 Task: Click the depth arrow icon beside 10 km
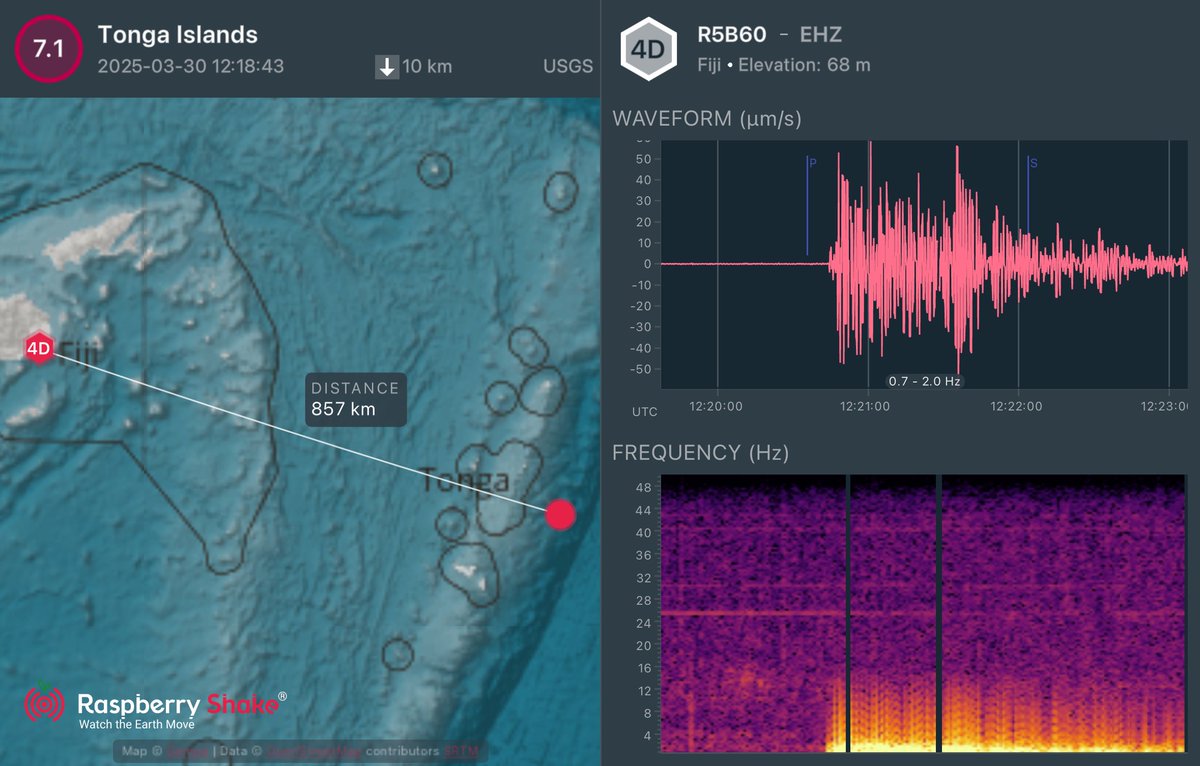pyautogui.click(x=385, y=66)
